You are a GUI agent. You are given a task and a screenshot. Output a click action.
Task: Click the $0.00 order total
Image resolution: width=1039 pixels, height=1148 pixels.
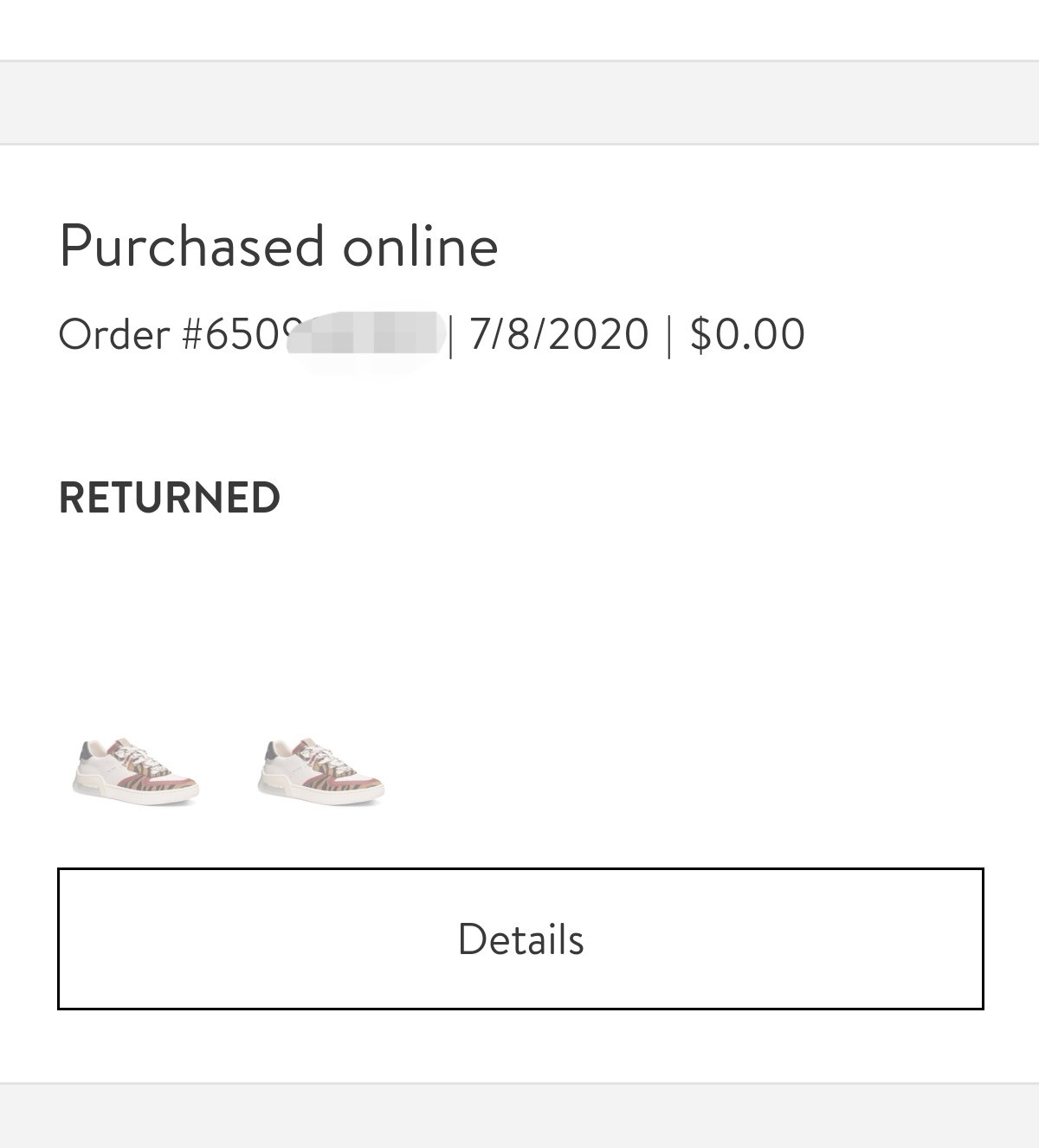point(747,334)
